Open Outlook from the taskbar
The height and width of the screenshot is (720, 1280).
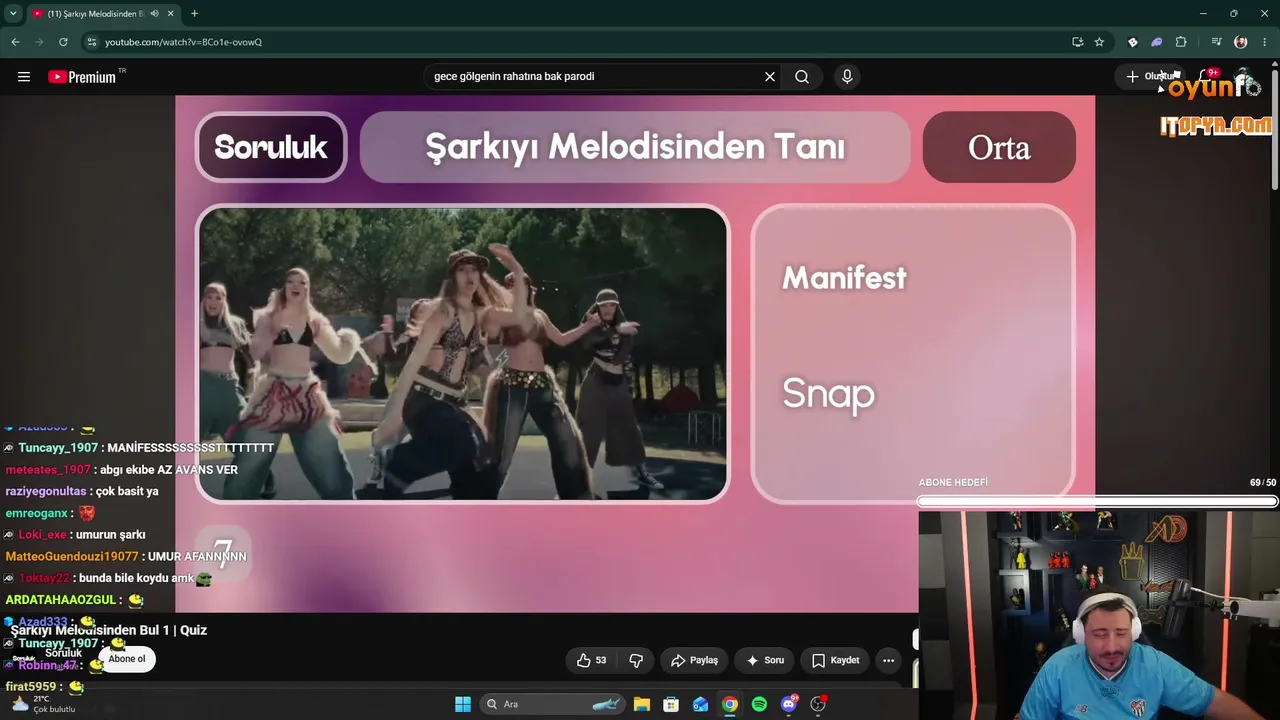[x=701, y=704]
